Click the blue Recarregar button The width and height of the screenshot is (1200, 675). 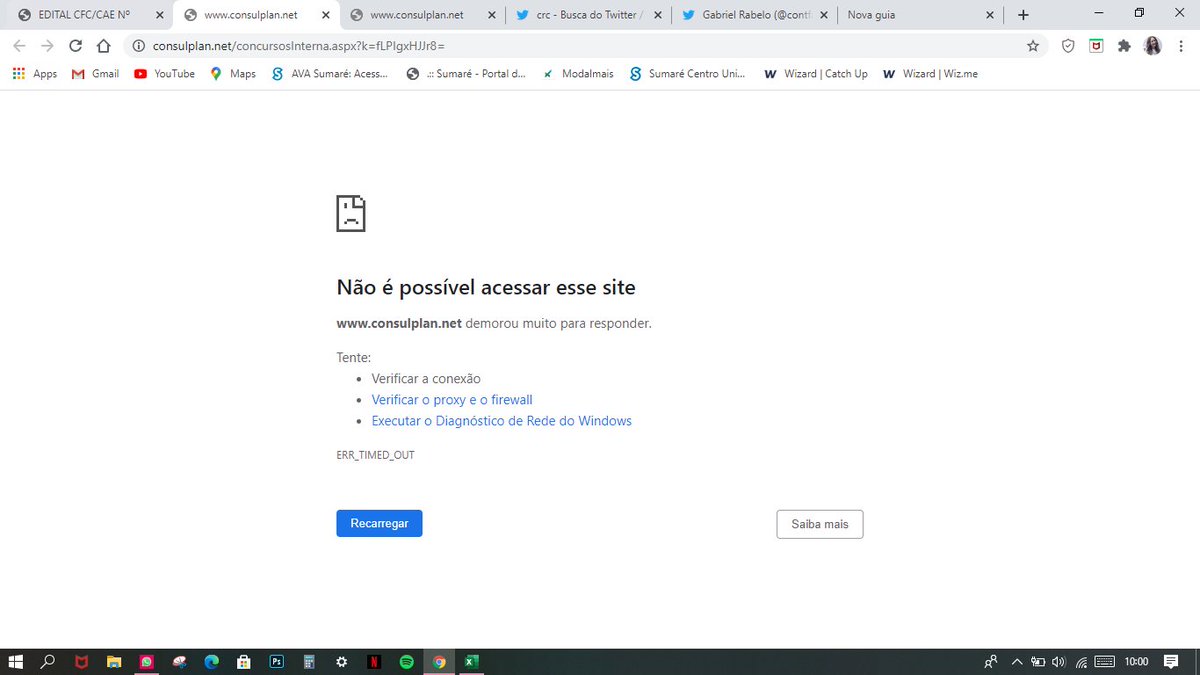[379, 524]
